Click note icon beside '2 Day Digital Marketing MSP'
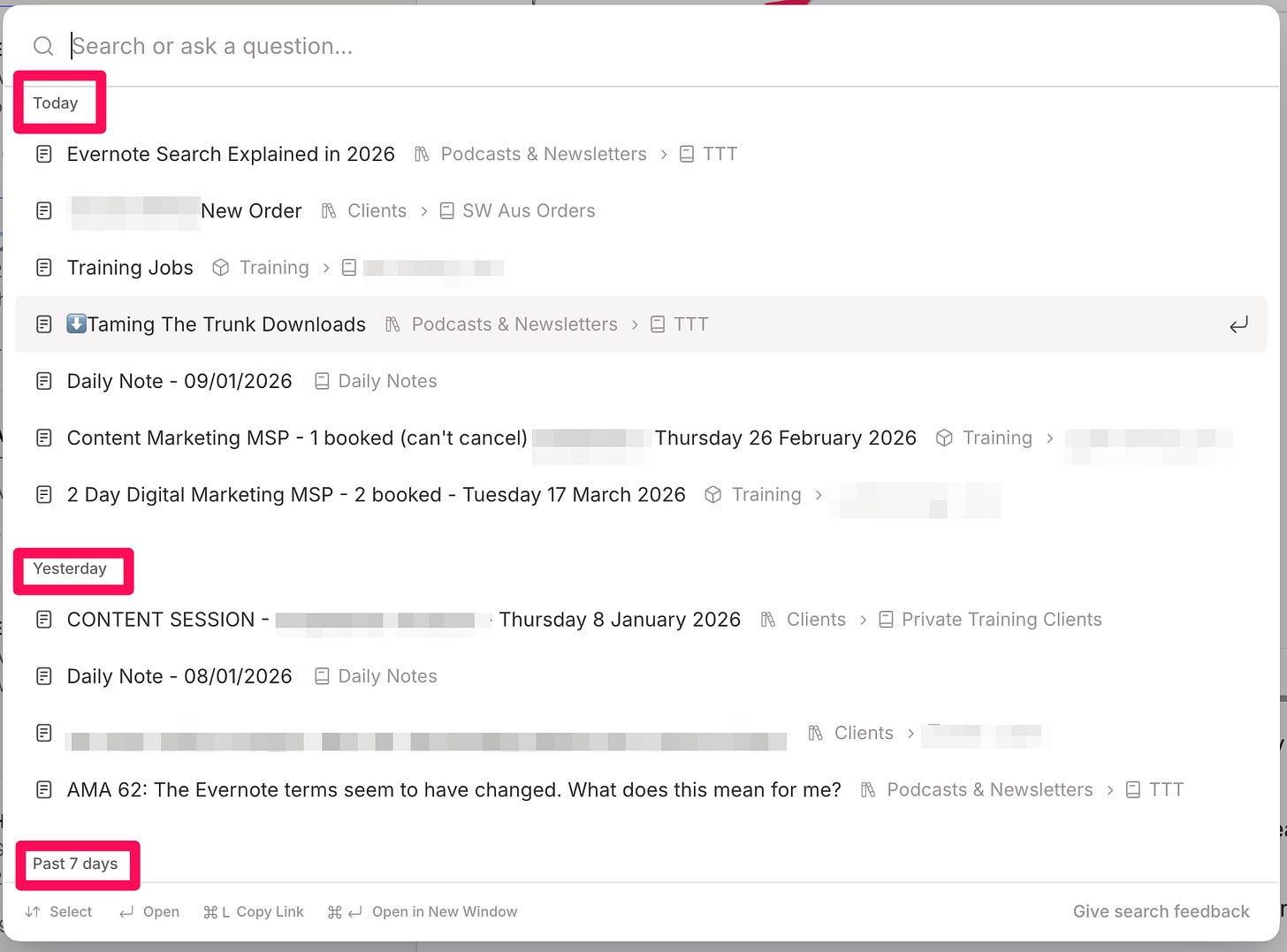Viewport: 1287px width, 952px height. tap(43, 494)
